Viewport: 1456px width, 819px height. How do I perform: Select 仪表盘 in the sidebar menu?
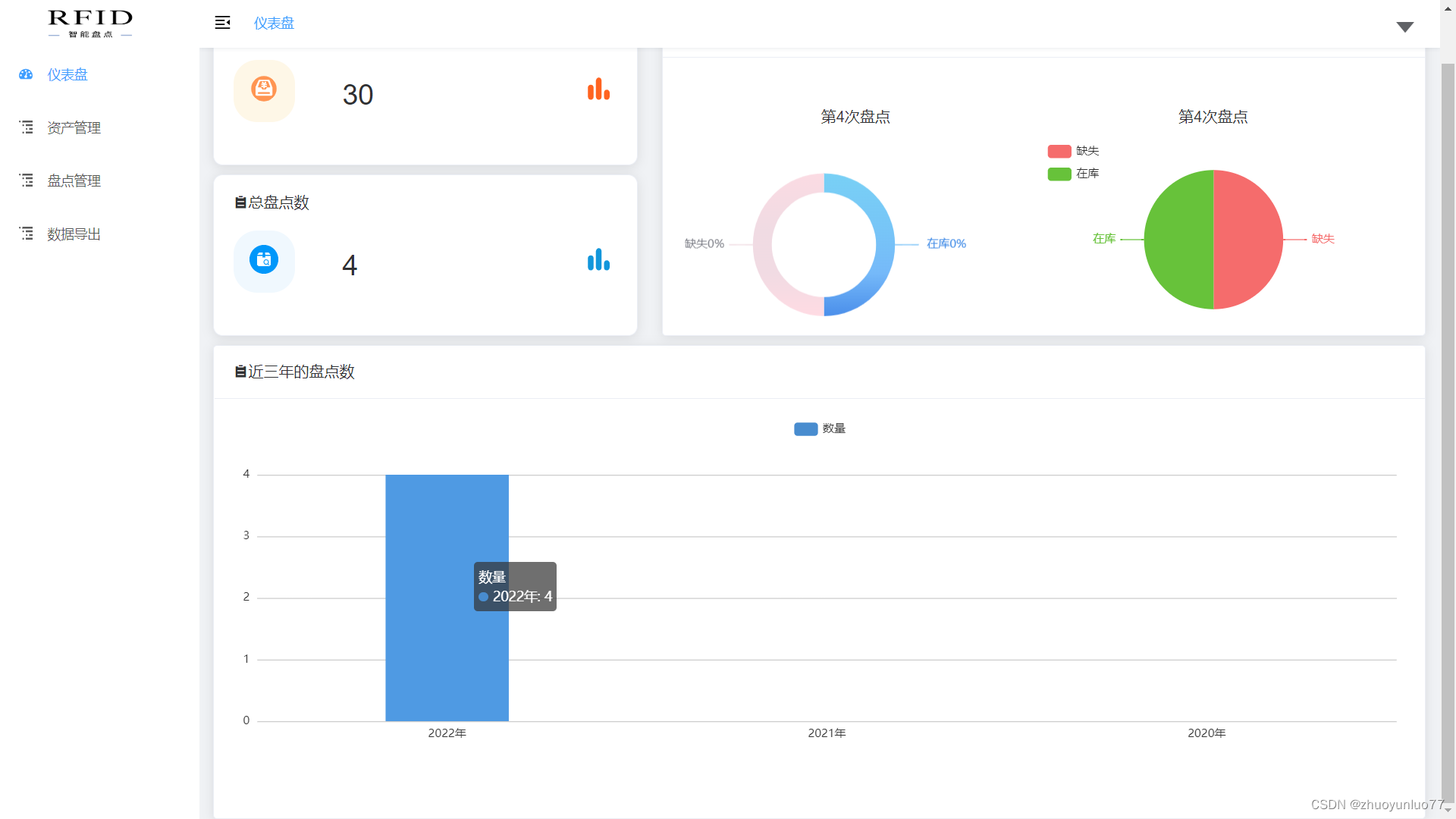click(x=67, y=74)
